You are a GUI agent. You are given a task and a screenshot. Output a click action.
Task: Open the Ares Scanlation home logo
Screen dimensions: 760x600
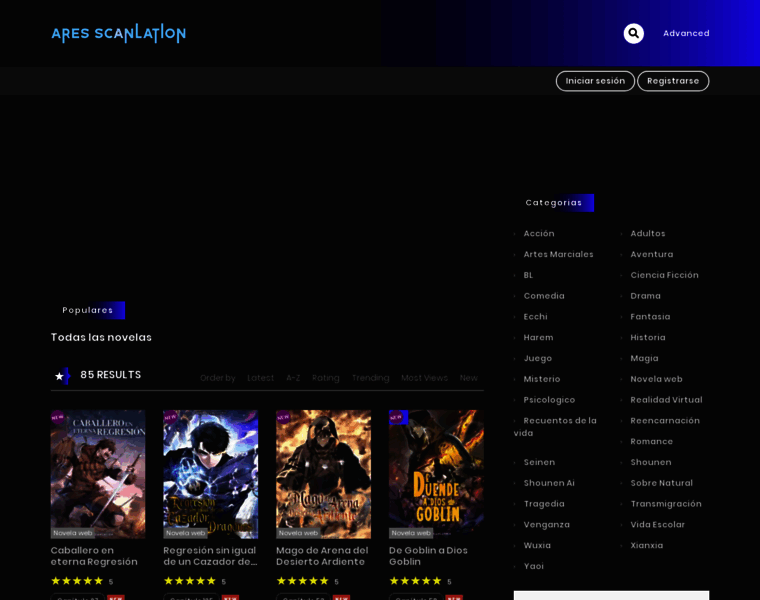point(118,34)
